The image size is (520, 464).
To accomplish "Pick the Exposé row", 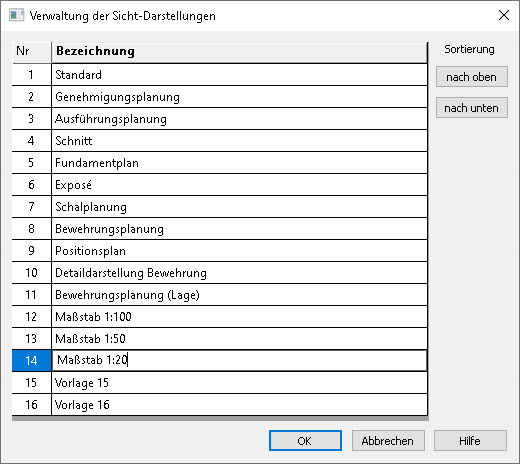I will (239, 185).
